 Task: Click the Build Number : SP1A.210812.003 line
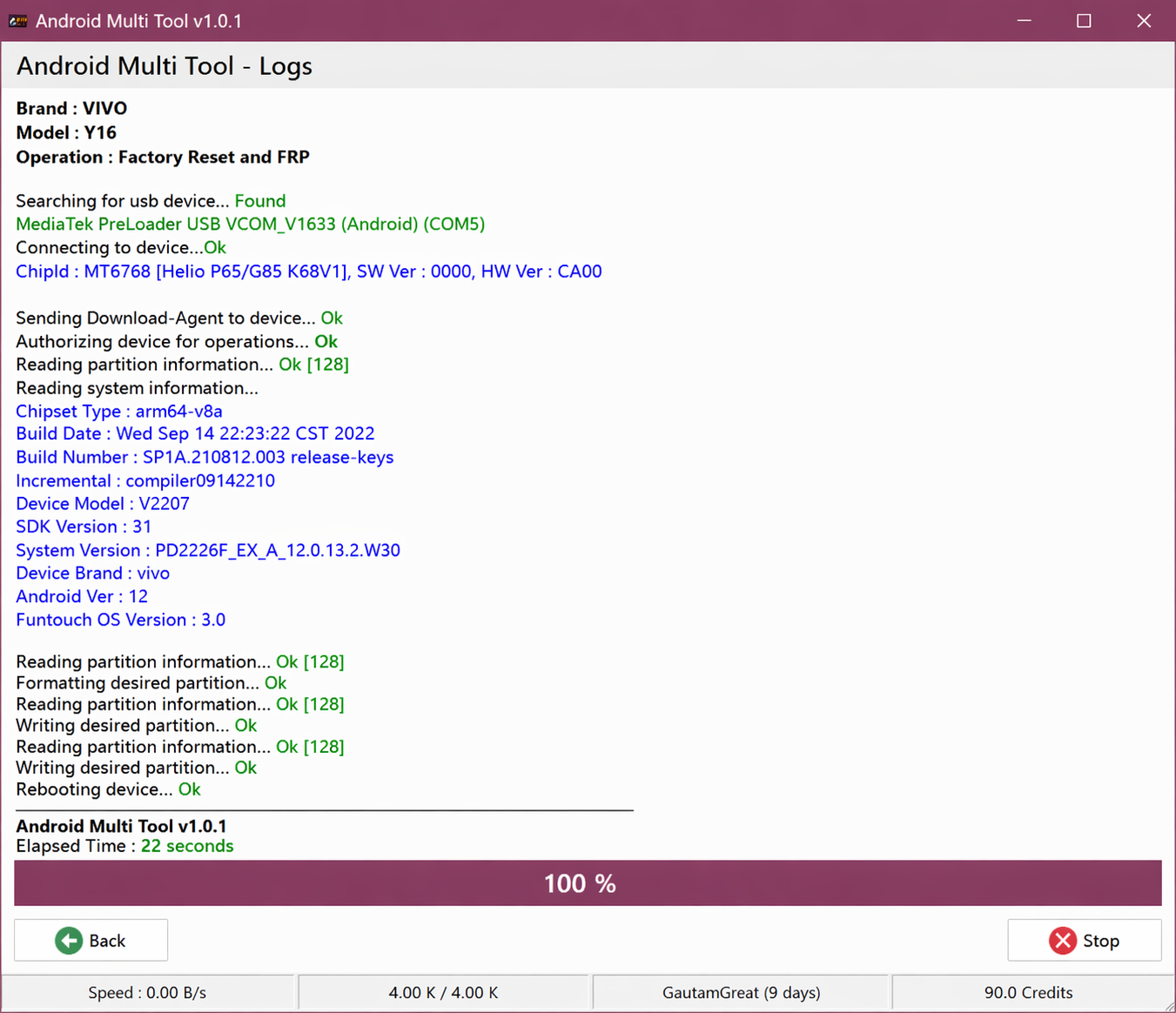pyautogui.click(x=205, y=458)
